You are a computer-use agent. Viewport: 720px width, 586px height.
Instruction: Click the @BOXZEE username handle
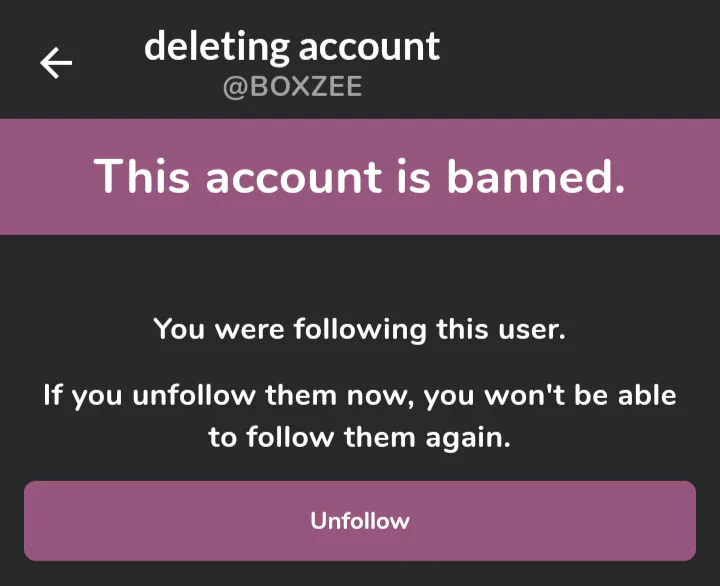coord(292,87)
